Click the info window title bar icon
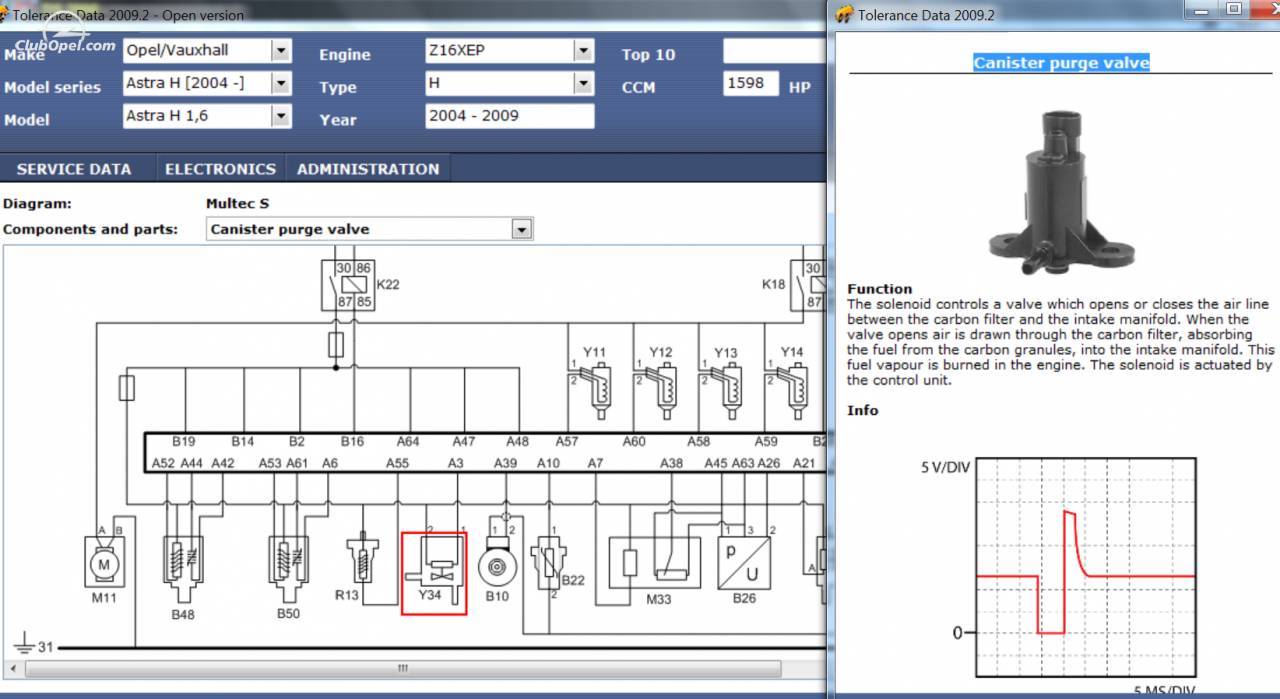Viewport: 1280px width, 699px height. click(x=844, y=14)
